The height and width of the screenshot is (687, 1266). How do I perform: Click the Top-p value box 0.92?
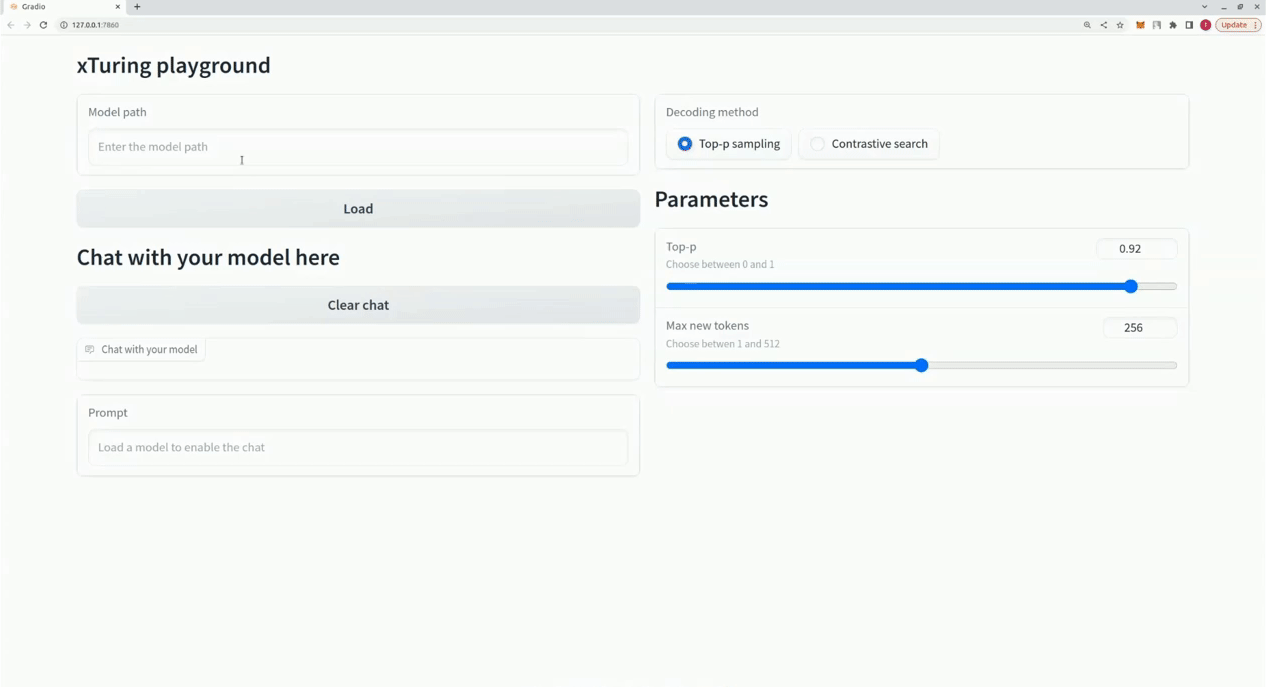1137,249
